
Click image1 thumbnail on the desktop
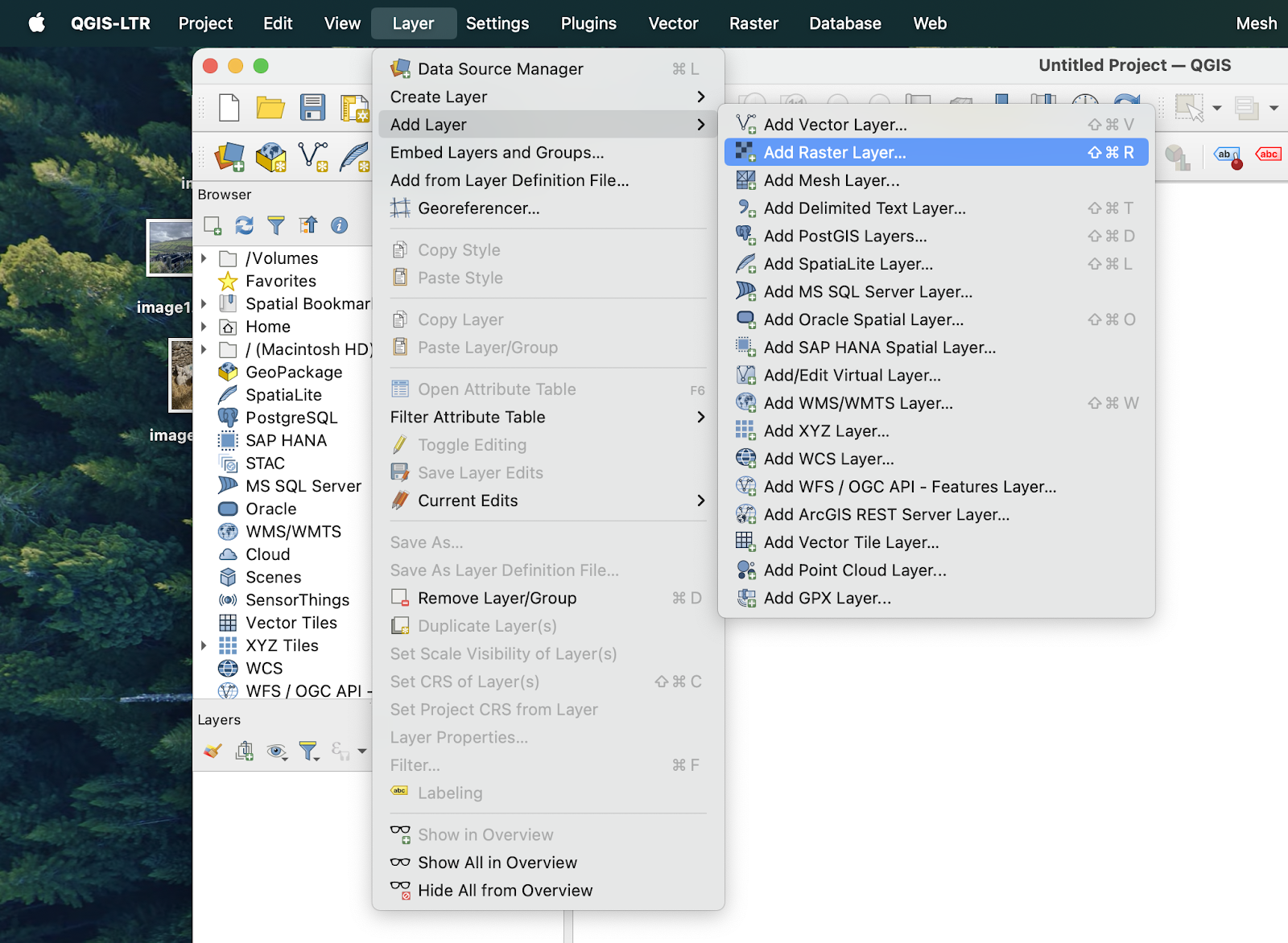tap(170, 248)
